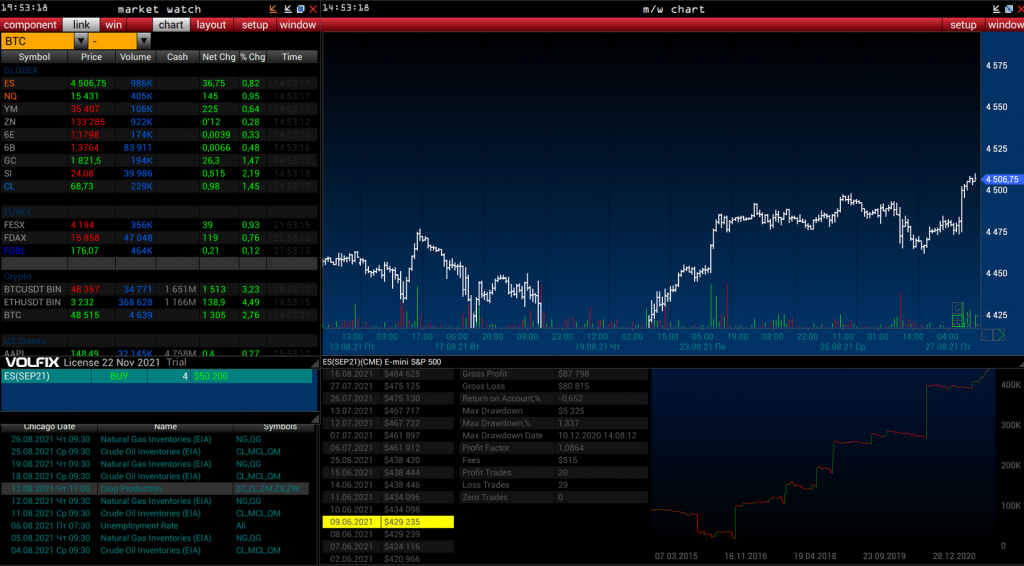Click the G icon on chart
Image resolution: width=1024 pixels, height=566 pixels.
pos(957,308)
